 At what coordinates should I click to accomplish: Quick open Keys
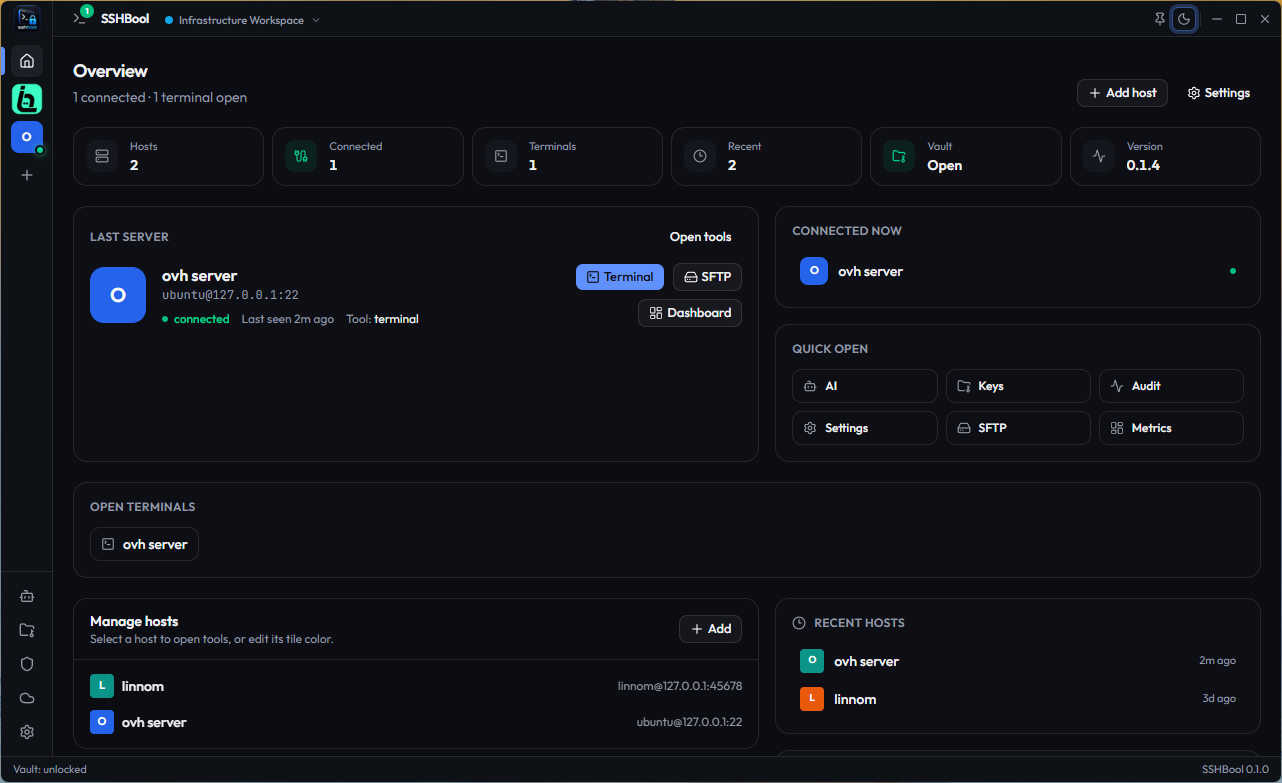pyautogui.click(x=1018, y=386)
